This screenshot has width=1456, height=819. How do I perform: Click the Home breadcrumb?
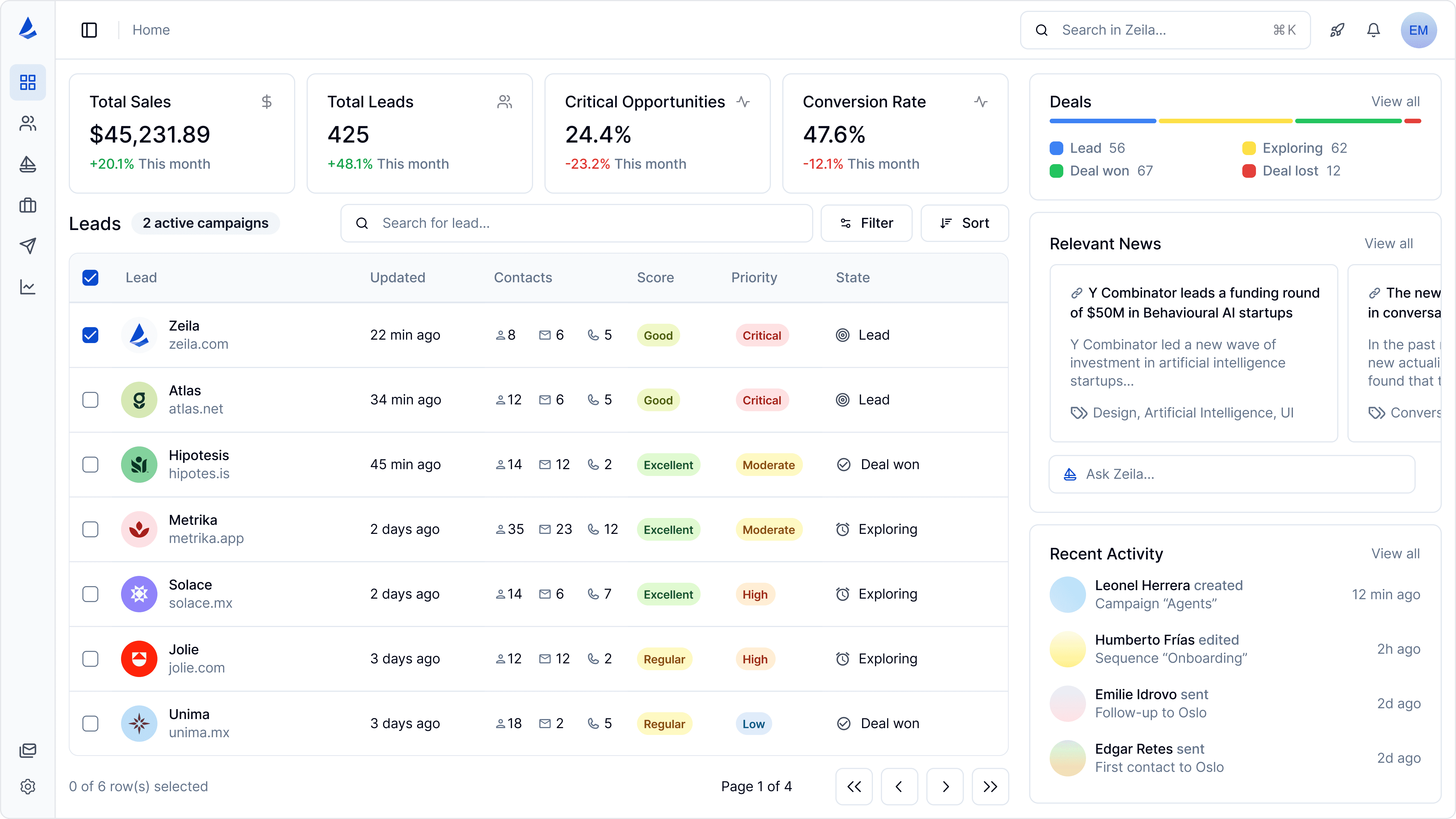(x=151, y=30)
